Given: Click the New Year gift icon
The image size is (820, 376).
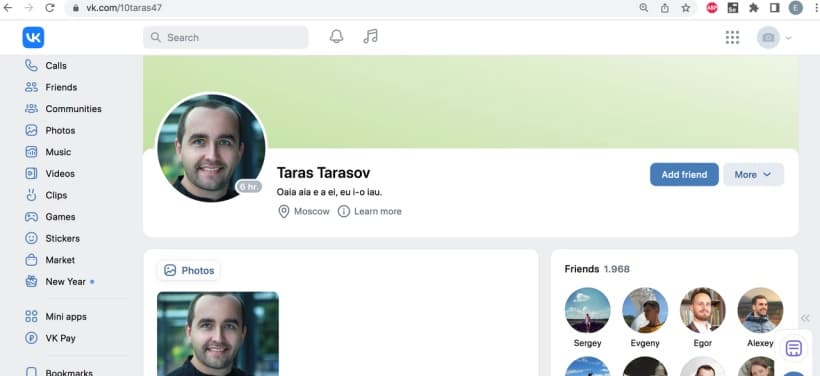Looking at the screenshot, I should click(31, 281).
